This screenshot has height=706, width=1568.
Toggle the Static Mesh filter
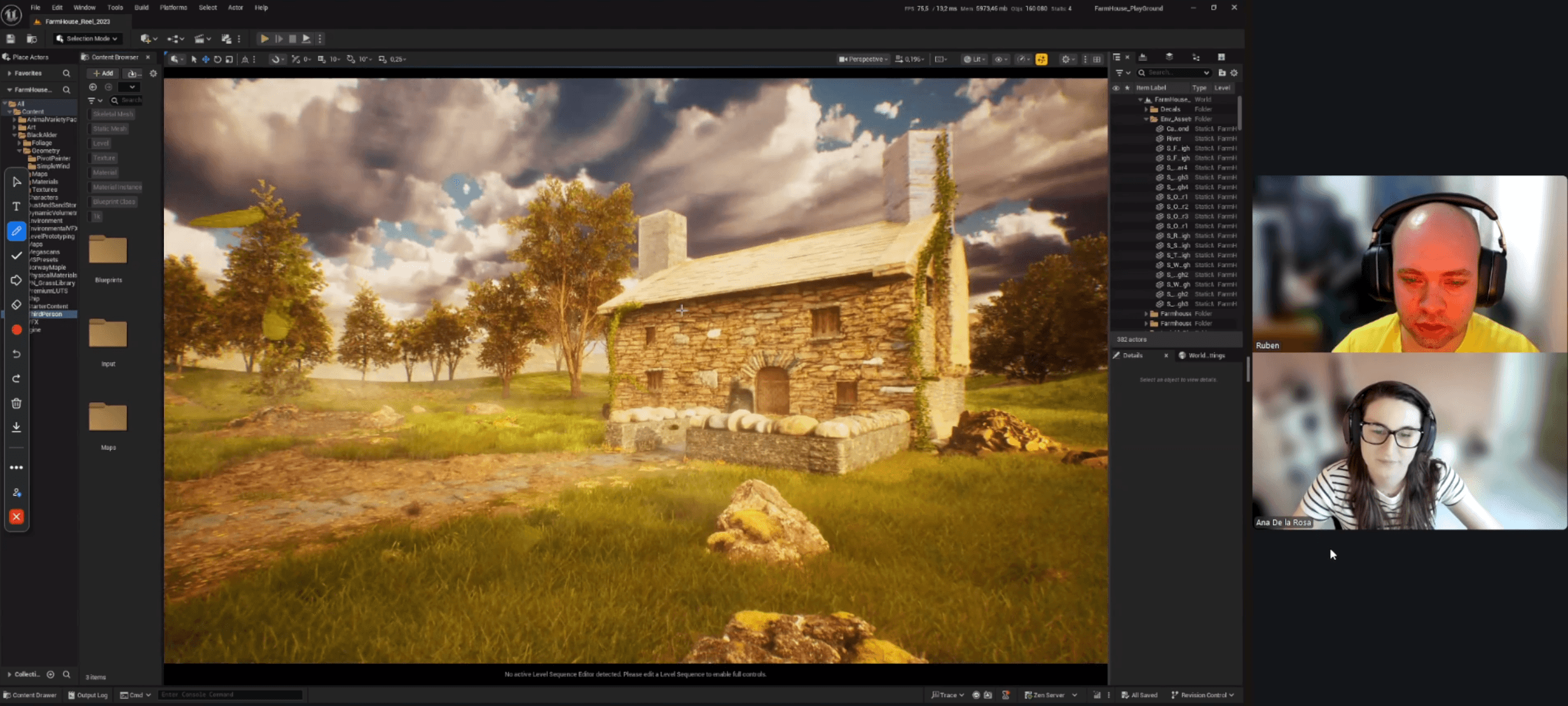coord(109,128)
